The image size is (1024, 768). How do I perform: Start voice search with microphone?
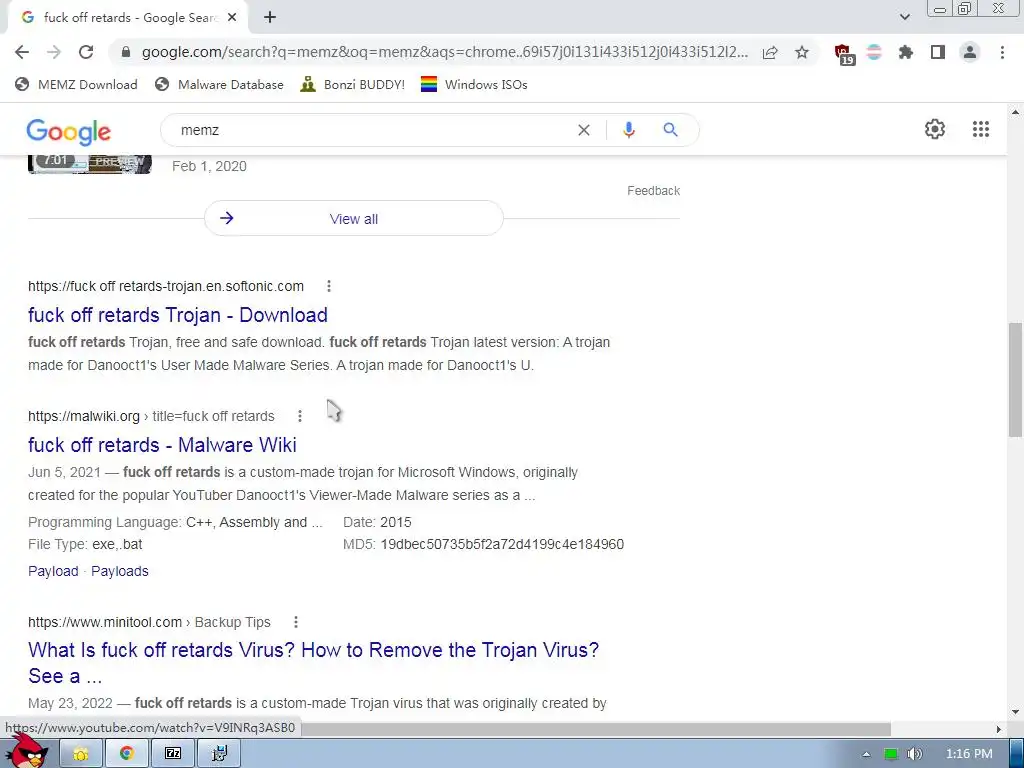(629, 130)
